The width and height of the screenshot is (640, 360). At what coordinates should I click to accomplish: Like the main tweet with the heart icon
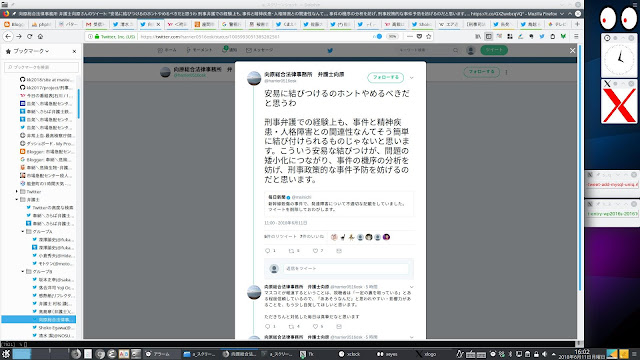point(315,251)
